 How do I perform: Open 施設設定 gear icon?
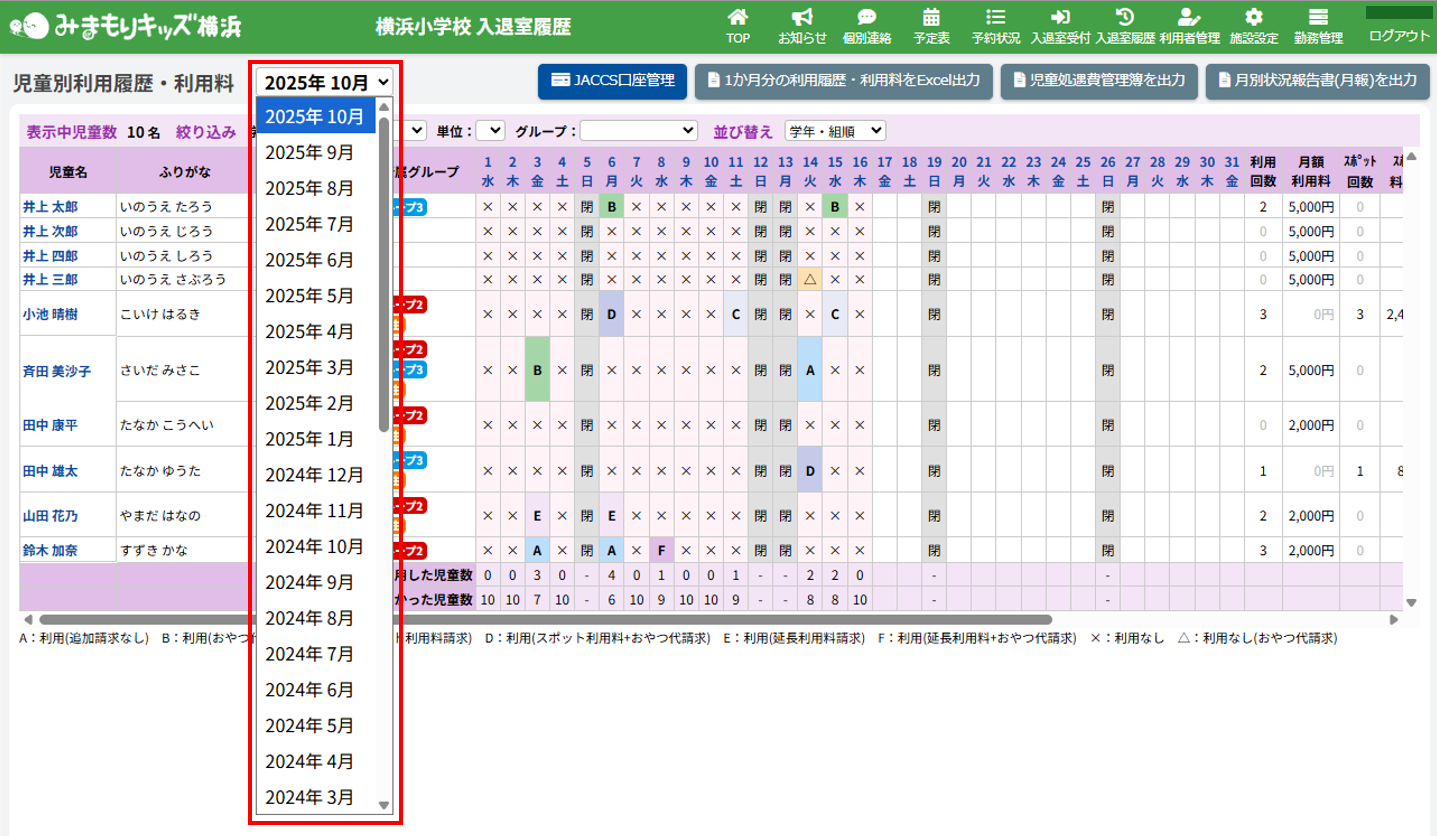1253,18
